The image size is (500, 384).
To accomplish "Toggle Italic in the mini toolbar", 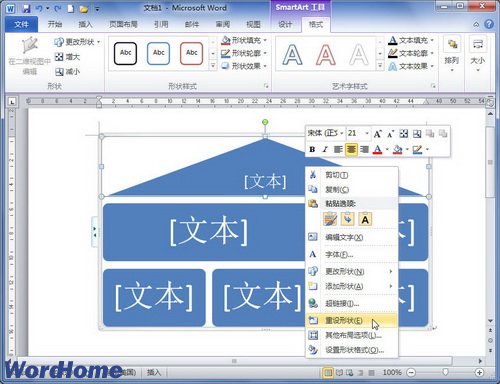I will coord(325,149).
